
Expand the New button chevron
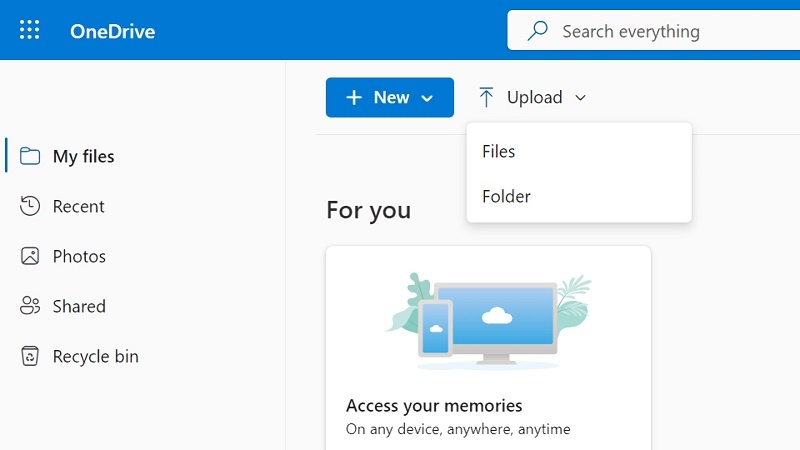427,98
